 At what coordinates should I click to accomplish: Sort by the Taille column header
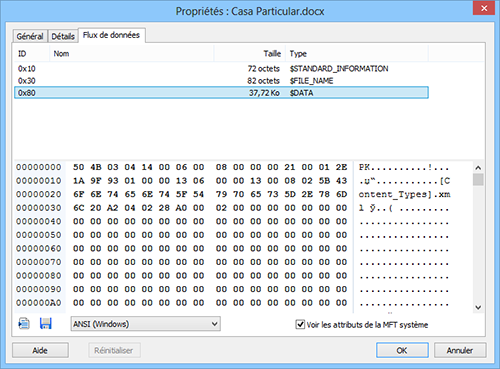250,54
